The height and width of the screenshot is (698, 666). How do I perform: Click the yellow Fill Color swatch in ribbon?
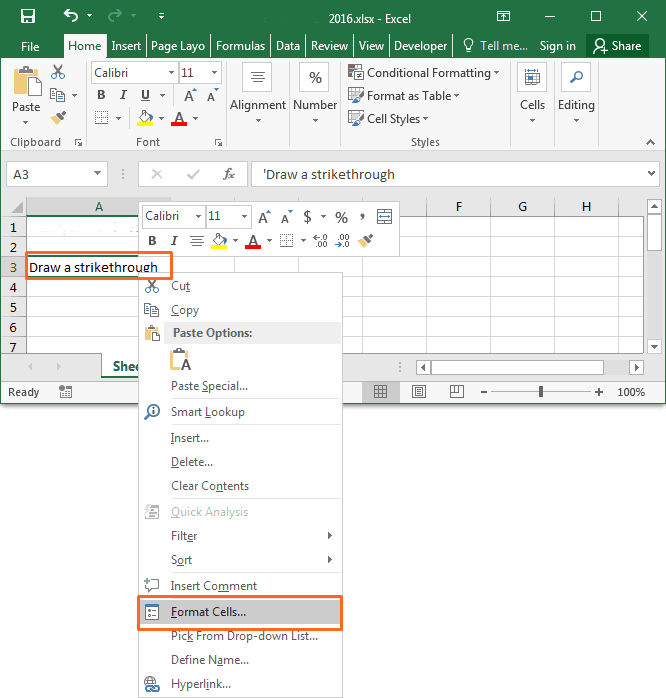click(x=146, y=119)
